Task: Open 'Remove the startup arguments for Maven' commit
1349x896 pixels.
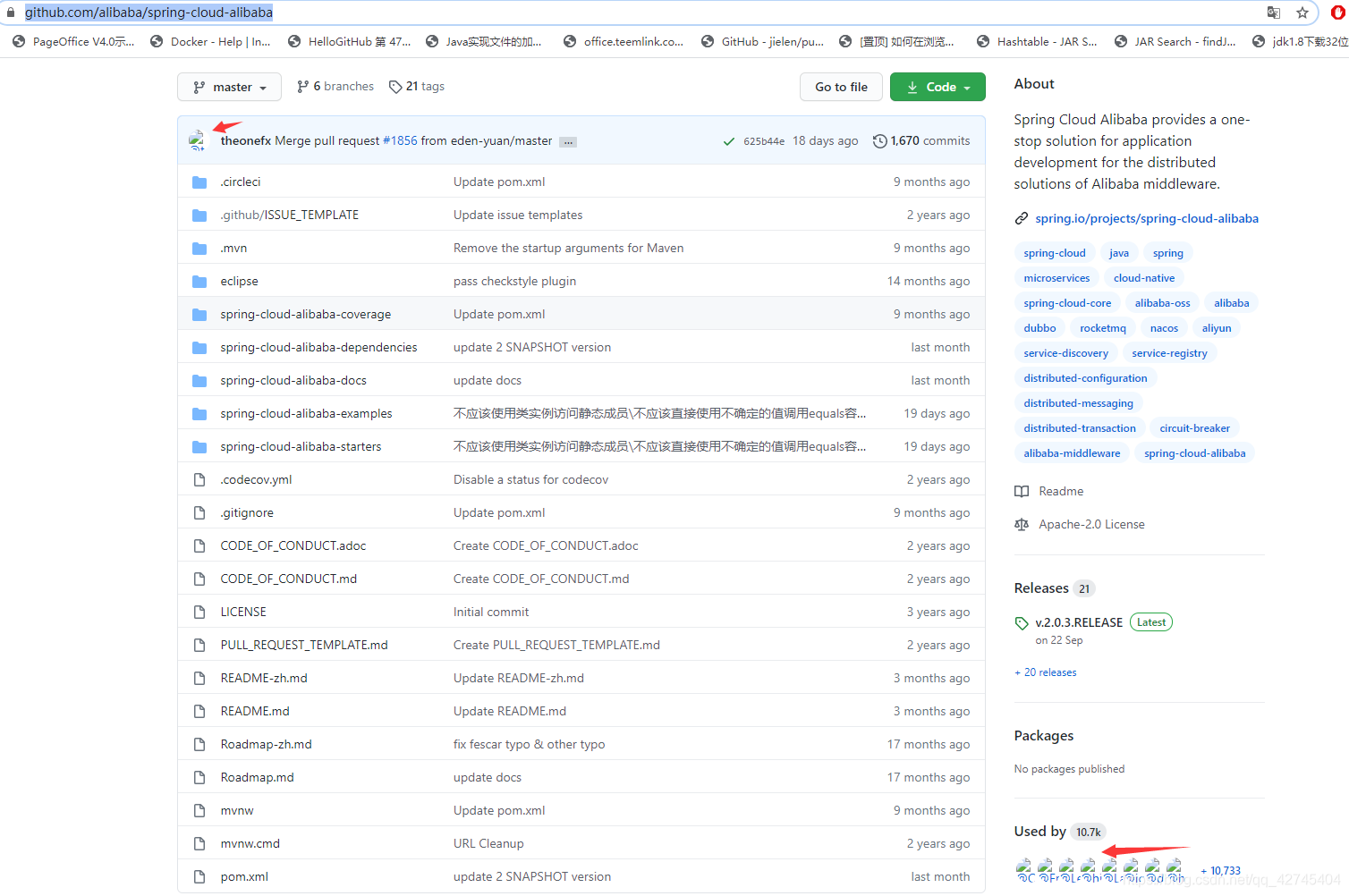Action: [x=568, y=248]
